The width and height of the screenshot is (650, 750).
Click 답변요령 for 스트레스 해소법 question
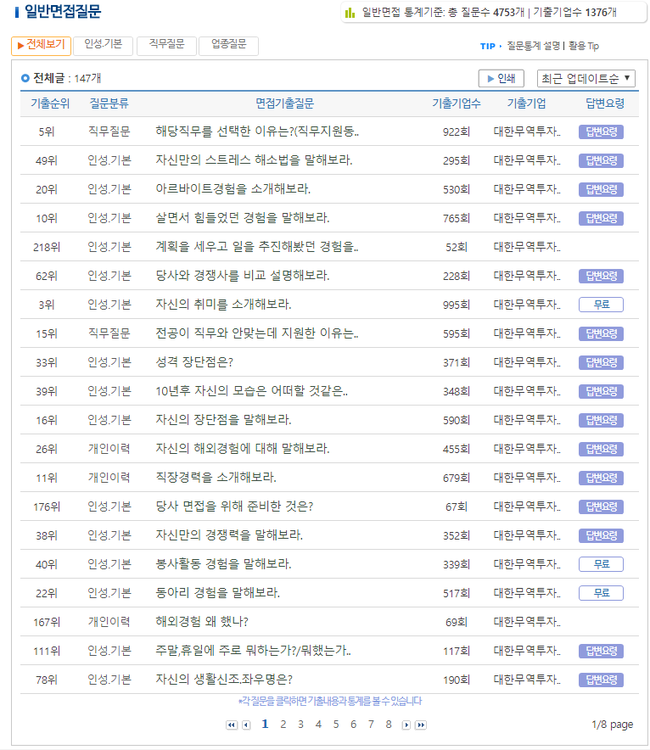(601, 161)
